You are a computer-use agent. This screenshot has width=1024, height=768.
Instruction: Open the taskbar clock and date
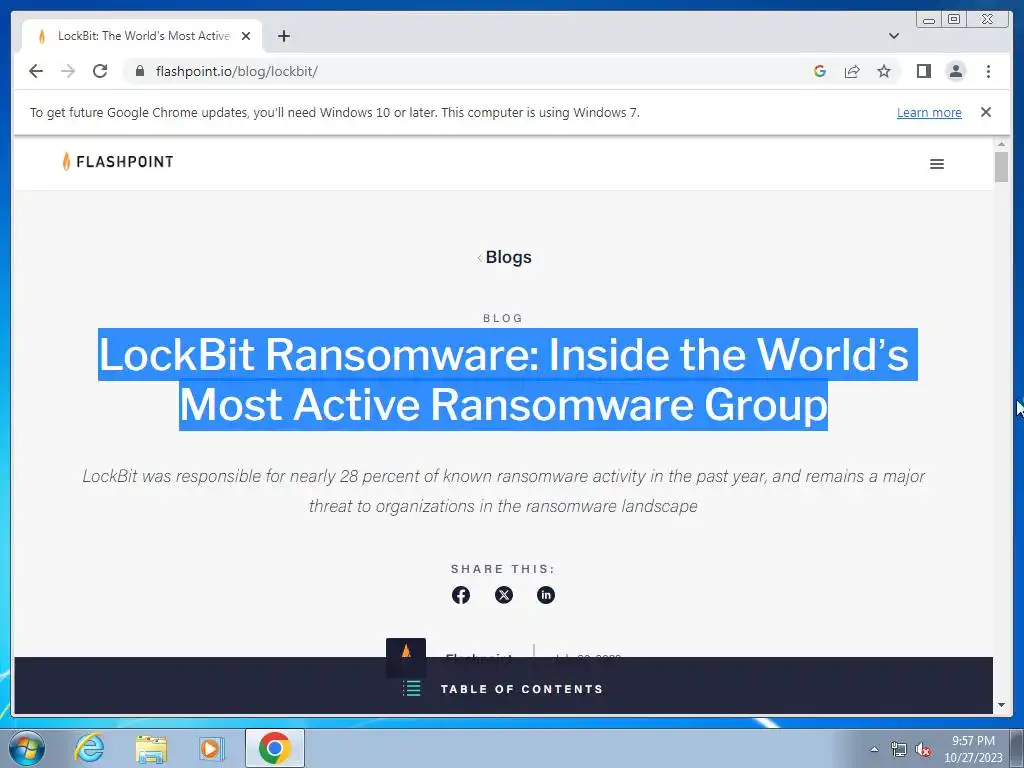click(x=973, y=749)
